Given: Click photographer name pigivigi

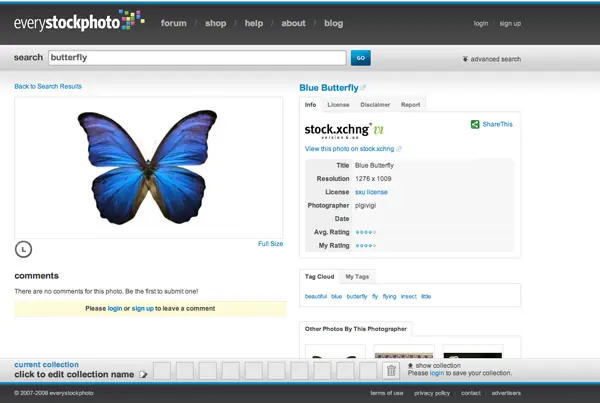Looking at the screenshot, I should point(365,206).
